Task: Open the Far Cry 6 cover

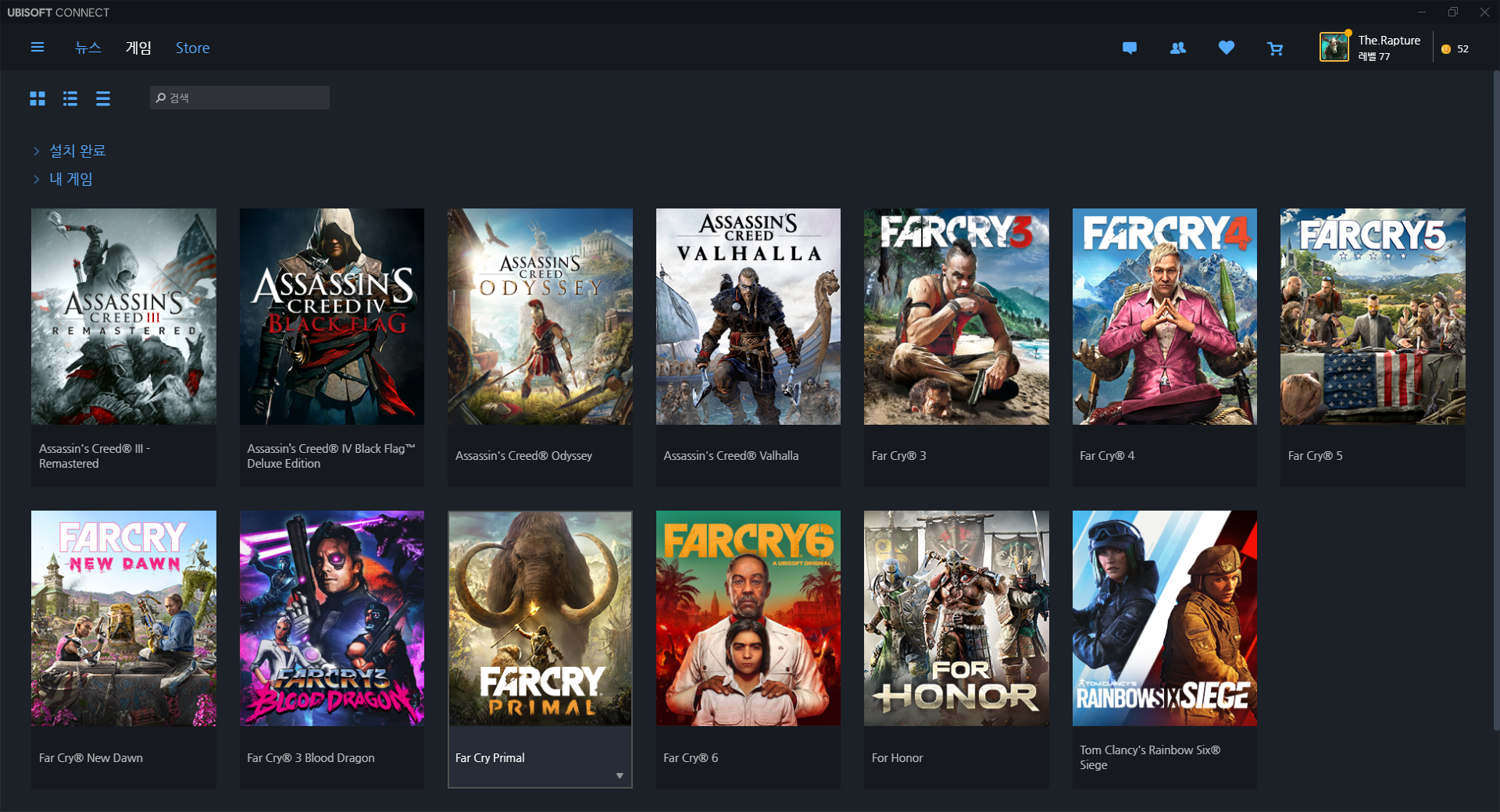Action: click(x=748, y=618)
